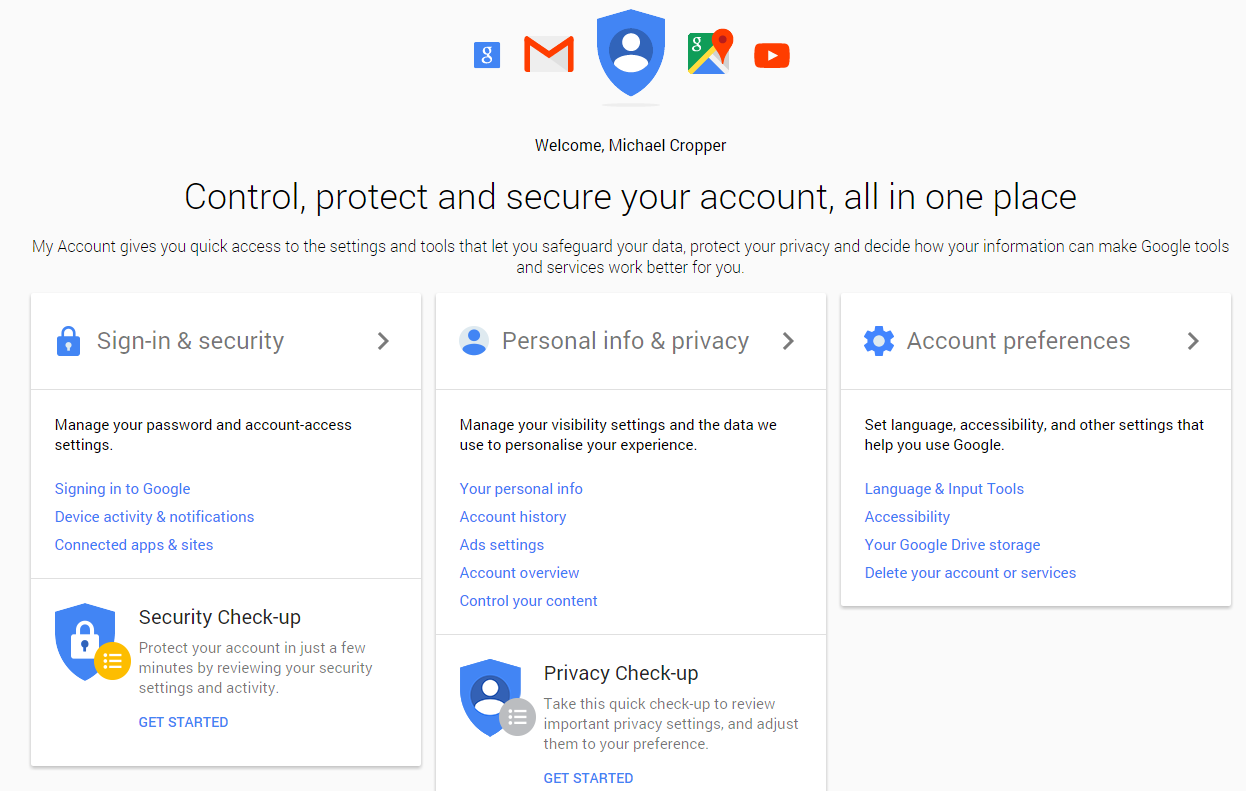
Task: Expand Sign-in & security with its chevron
Action: tap(383, 341)
